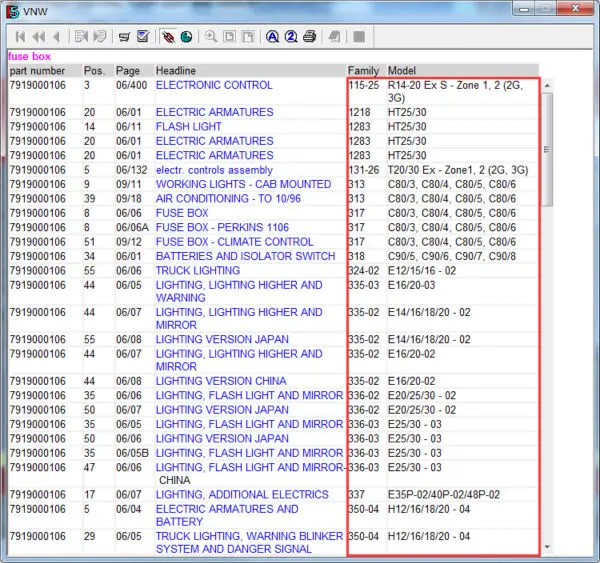
Task: Click the 'Pos.' column header
Action: coord(94,71)
